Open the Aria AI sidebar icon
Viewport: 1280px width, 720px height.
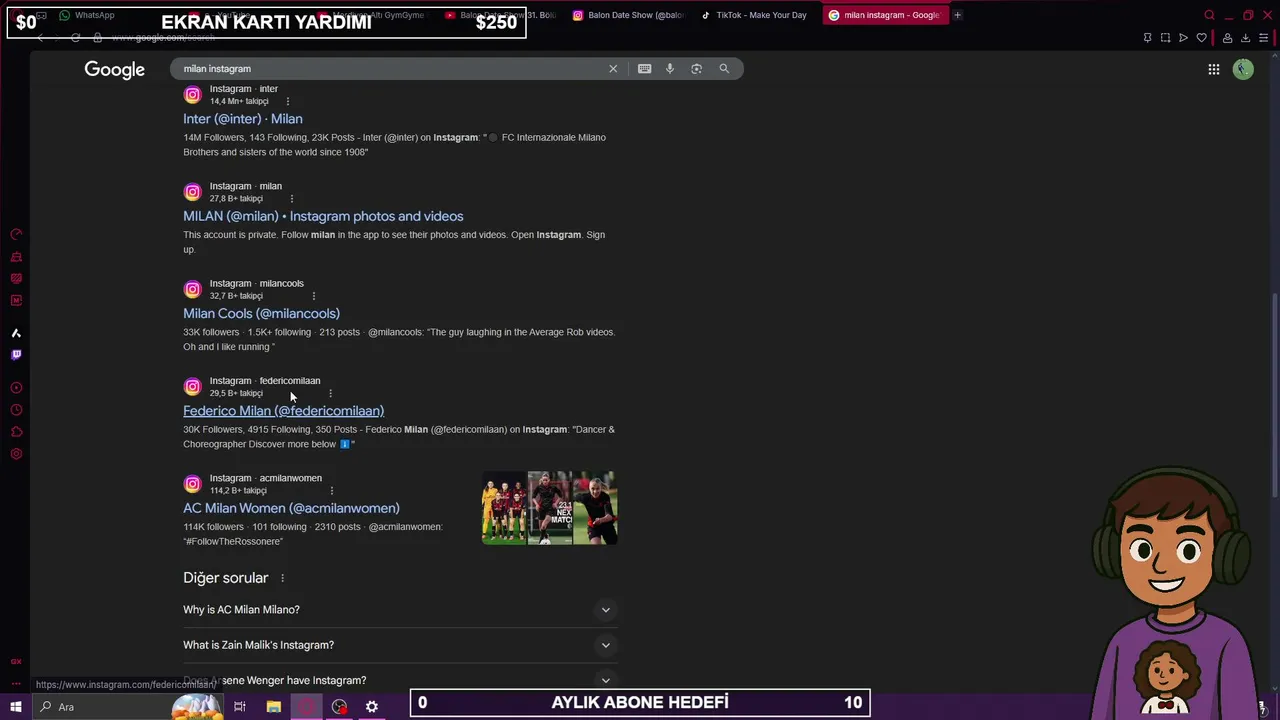click(x=16, y=333)
